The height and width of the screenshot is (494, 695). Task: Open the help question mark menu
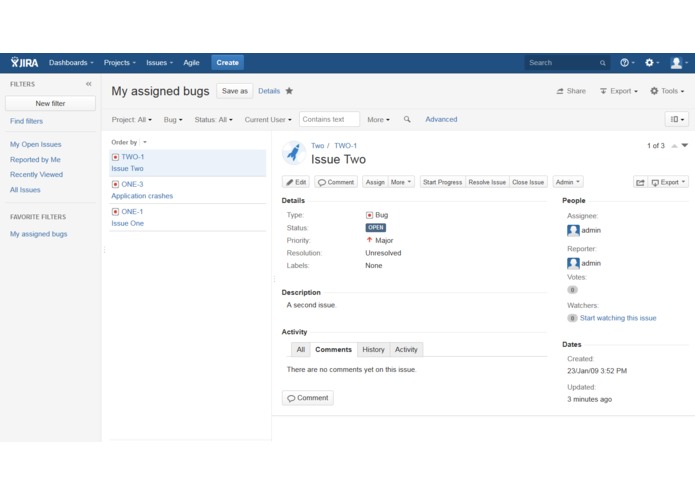(x=627, y=62)
